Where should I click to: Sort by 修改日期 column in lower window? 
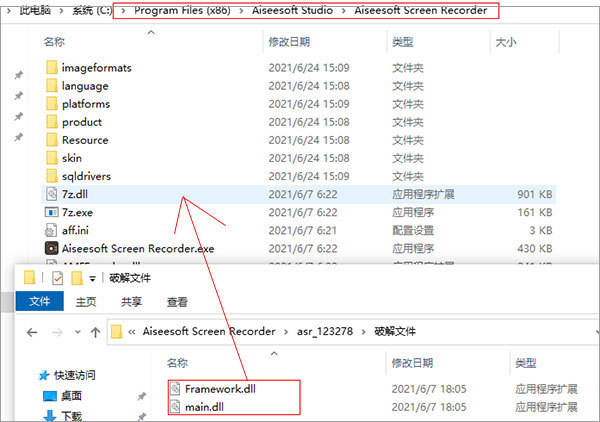click(x=412, y=363)
